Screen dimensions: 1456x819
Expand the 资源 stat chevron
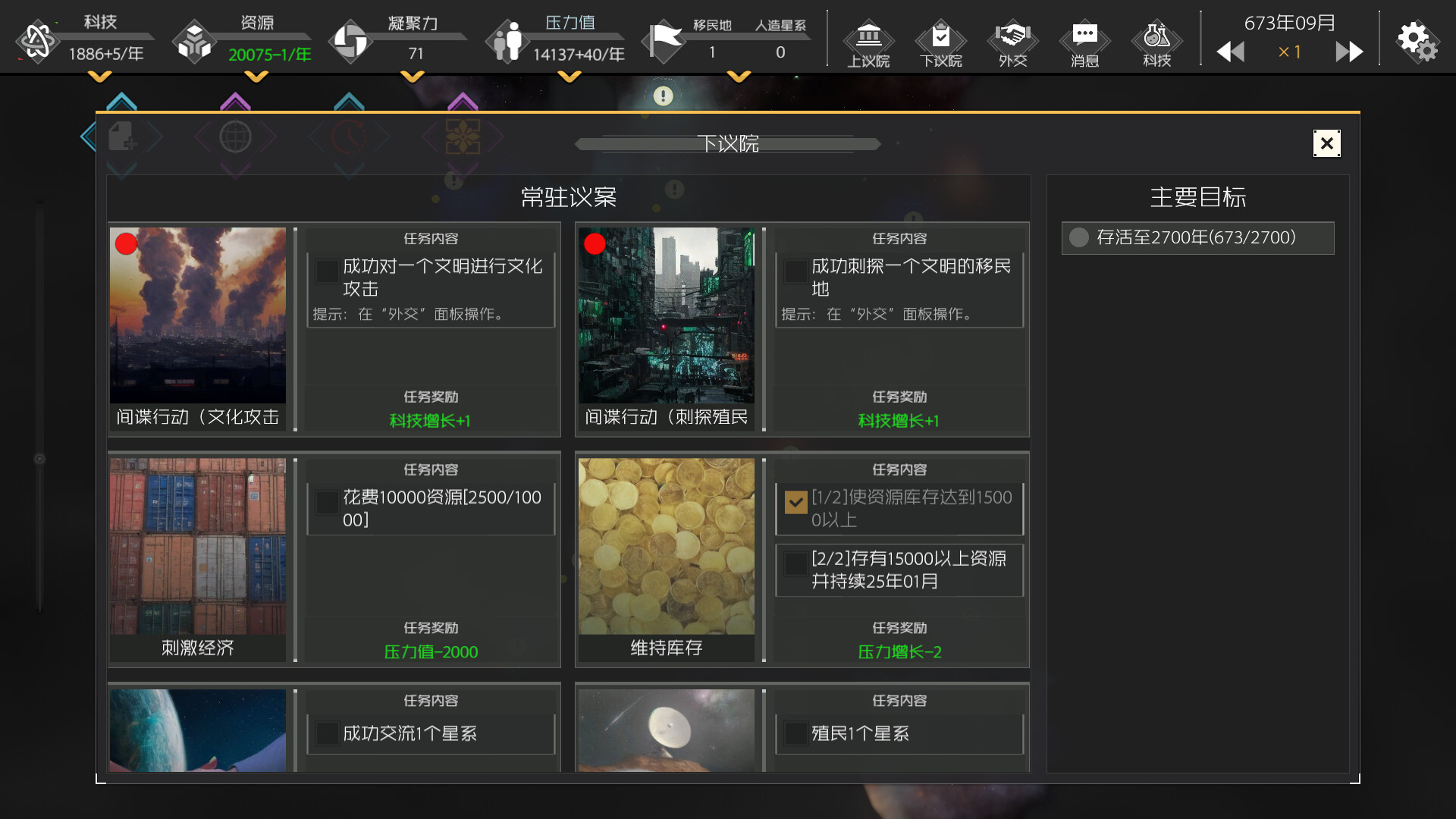(x=258, y=76)
